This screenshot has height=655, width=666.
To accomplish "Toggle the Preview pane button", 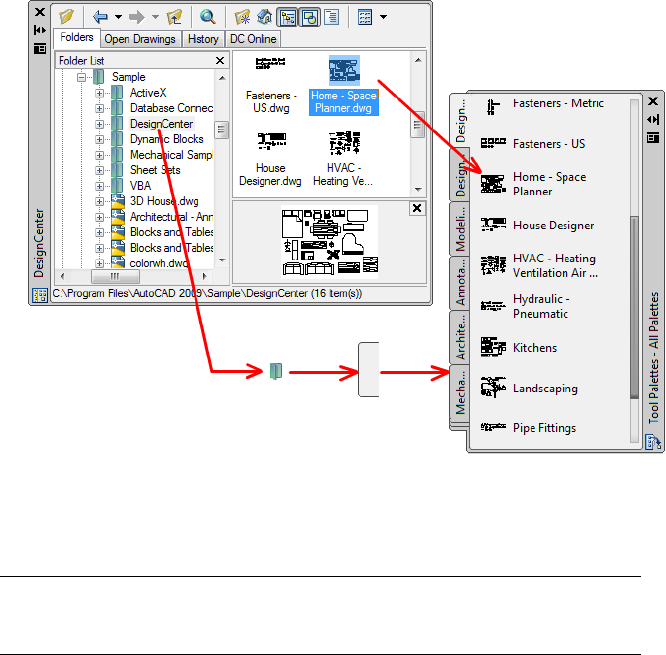I will (310, 17).
